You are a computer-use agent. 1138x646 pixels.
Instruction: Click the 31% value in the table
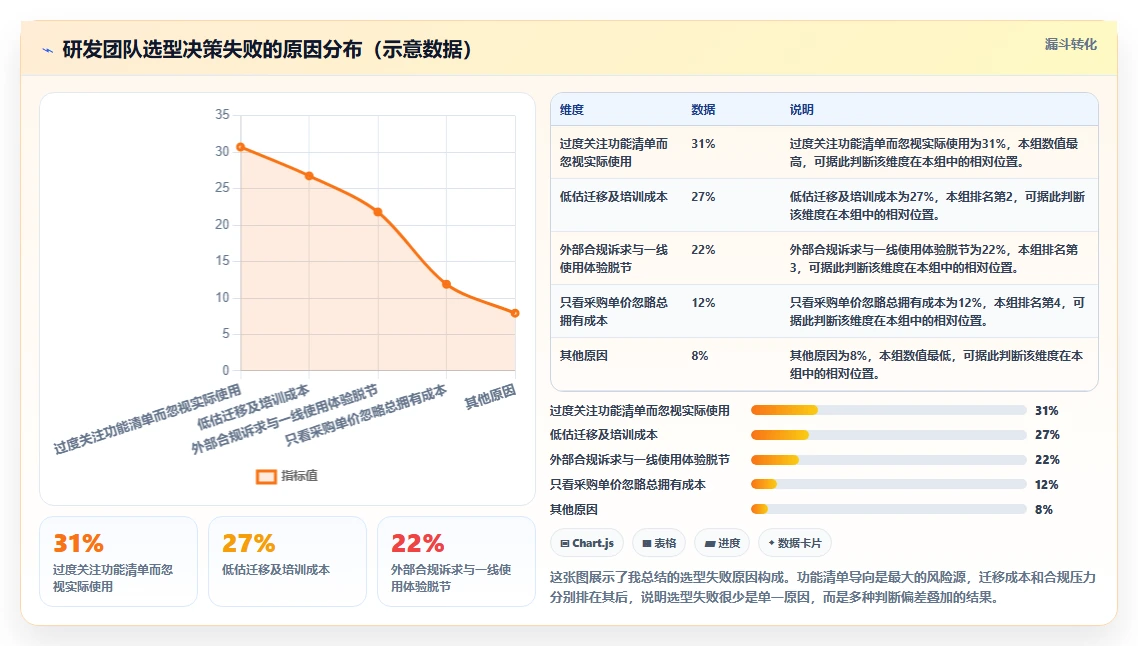pyautogui.click(x=703, y=144)
